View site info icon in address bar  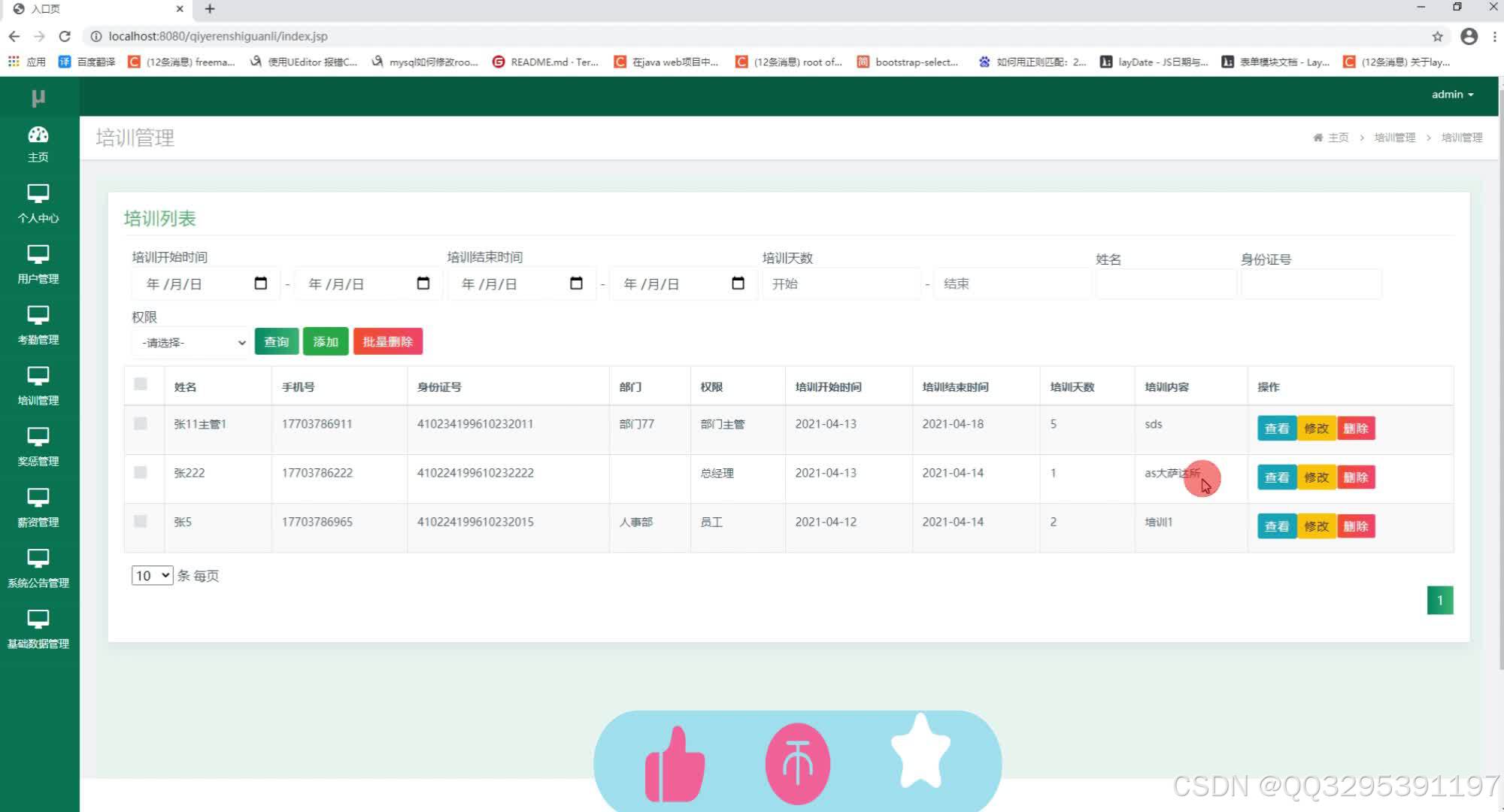96,36
